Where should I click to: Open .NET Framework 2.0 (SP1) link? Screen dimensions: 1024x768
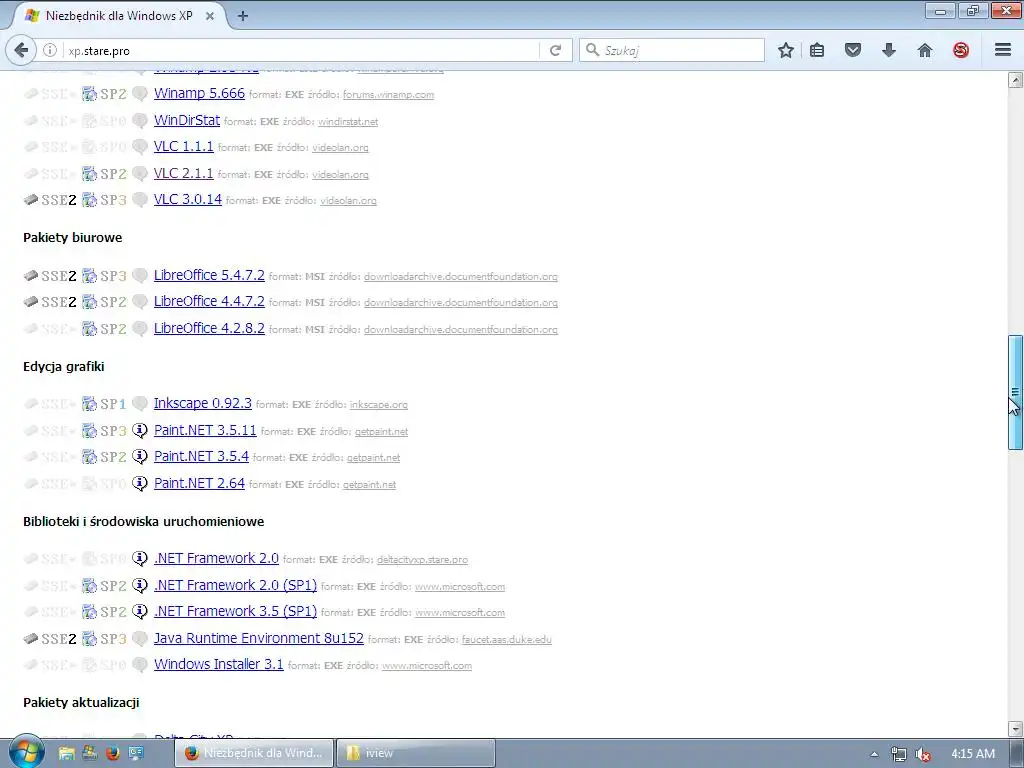tap(235, 585)
